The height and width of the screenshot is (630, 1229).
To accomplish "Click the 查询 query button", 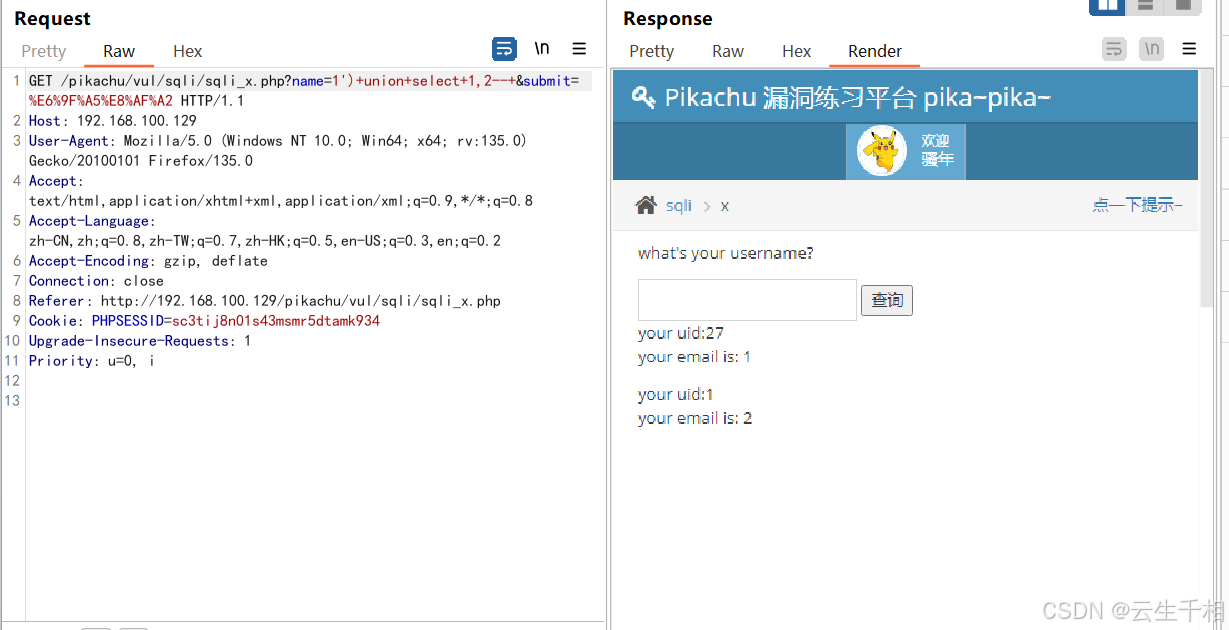I will 887,300.
